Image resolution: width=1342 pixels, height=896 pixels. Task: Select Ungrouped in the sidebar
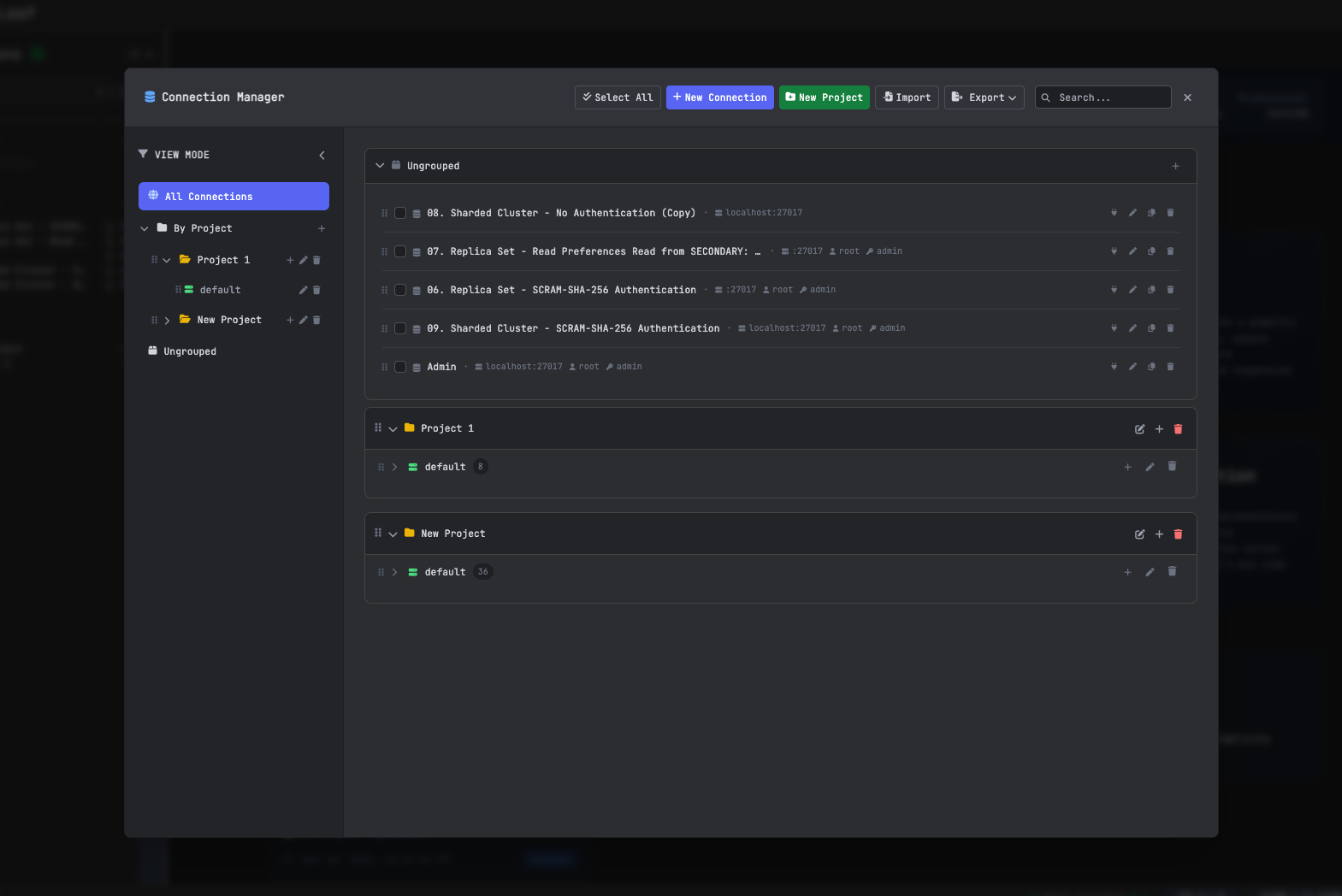(x=190, y=351)
